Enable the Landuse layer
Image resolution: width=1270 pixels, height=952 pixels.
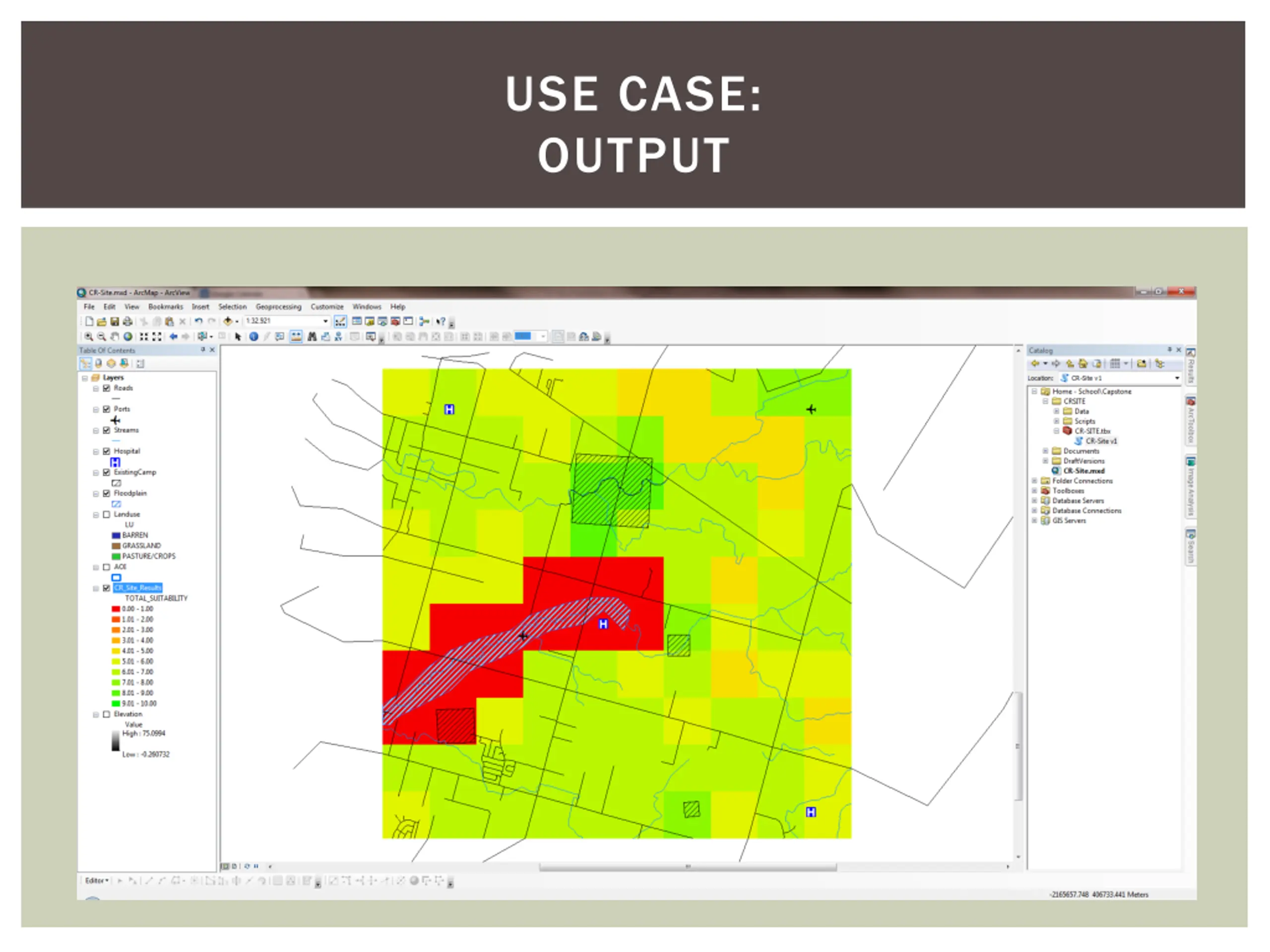pos(106,514)
